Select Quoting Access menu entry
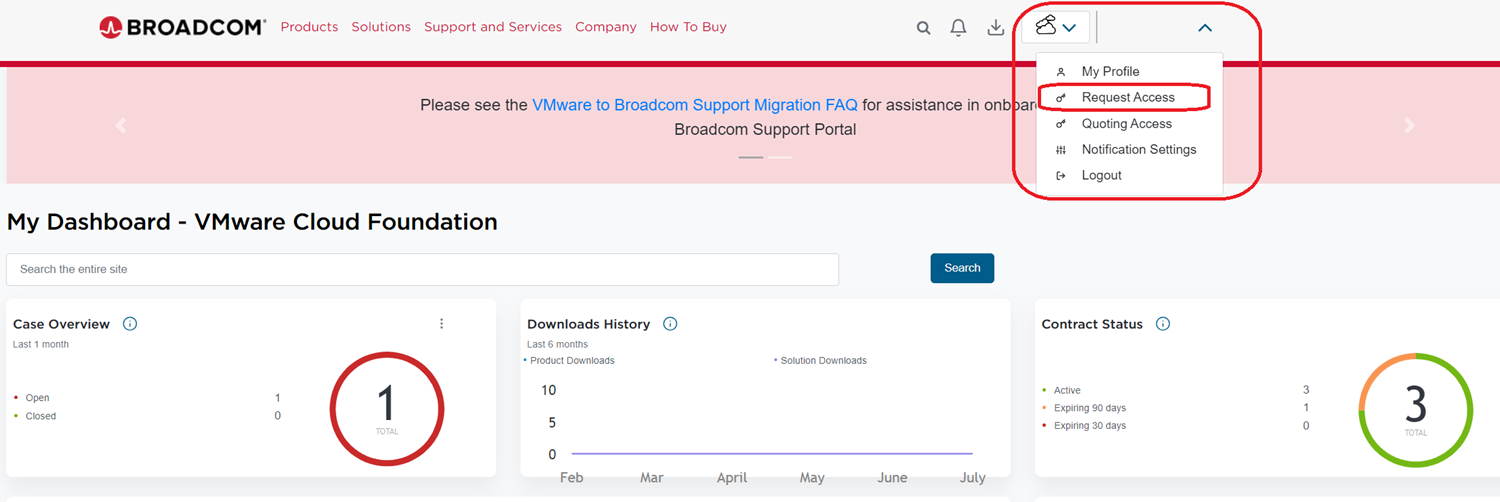Screen dimensions: 1500x502 tap(1129, 123)
